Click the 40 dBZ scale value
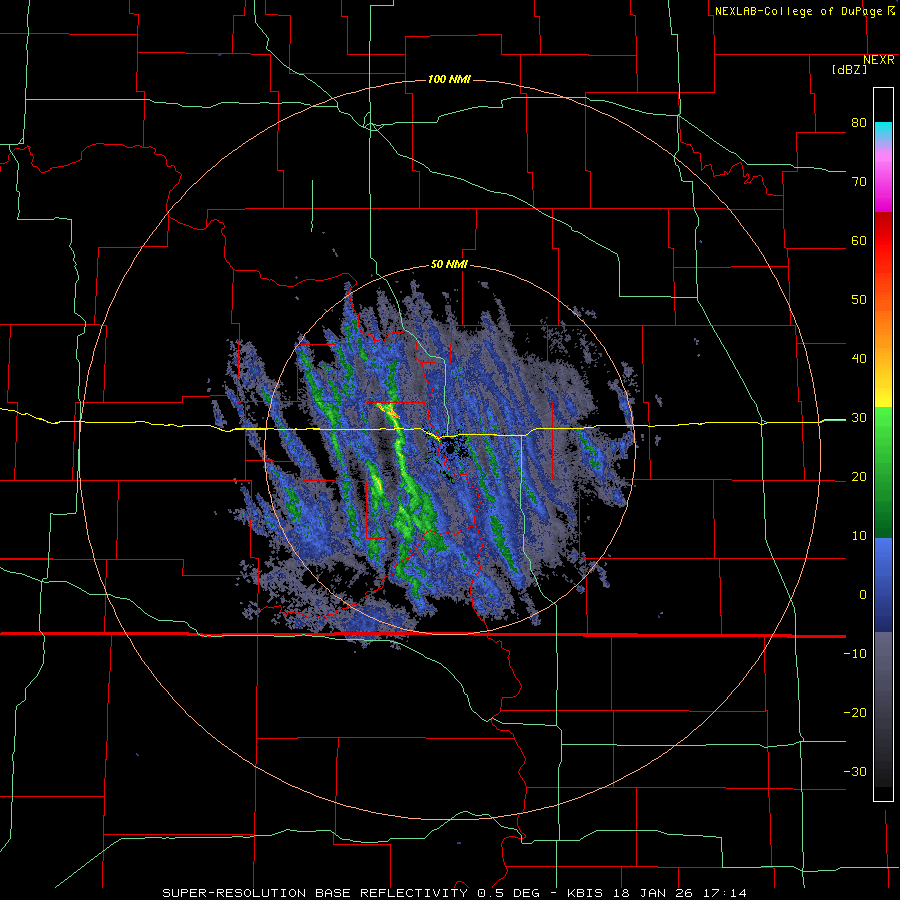The height and width of the screenshot is (900, 900). (859, 359)
